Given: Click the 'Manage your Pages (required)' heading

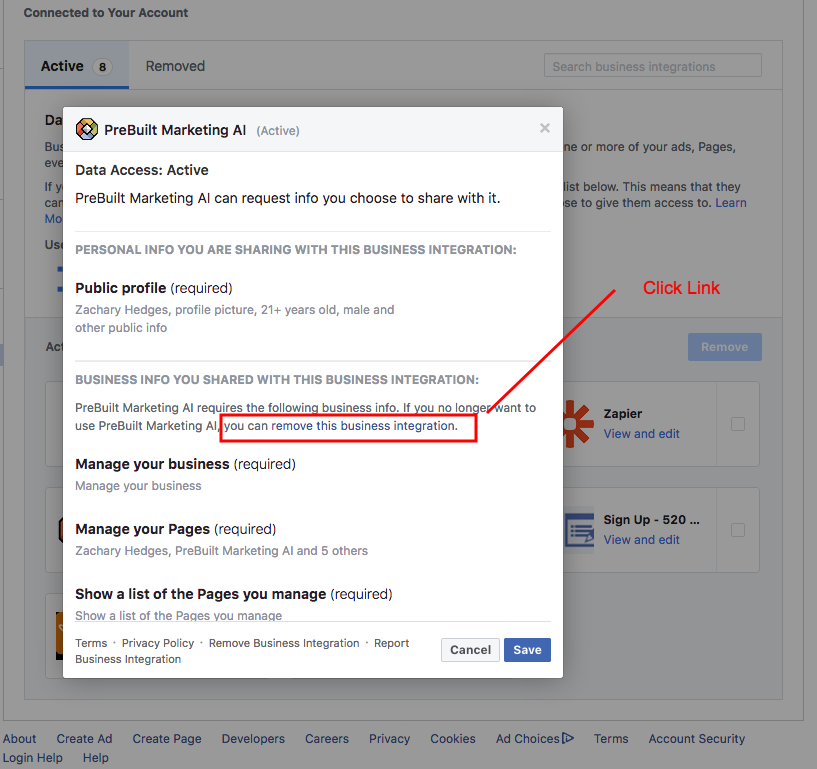Looking at the screenshot, I should 176,529.
